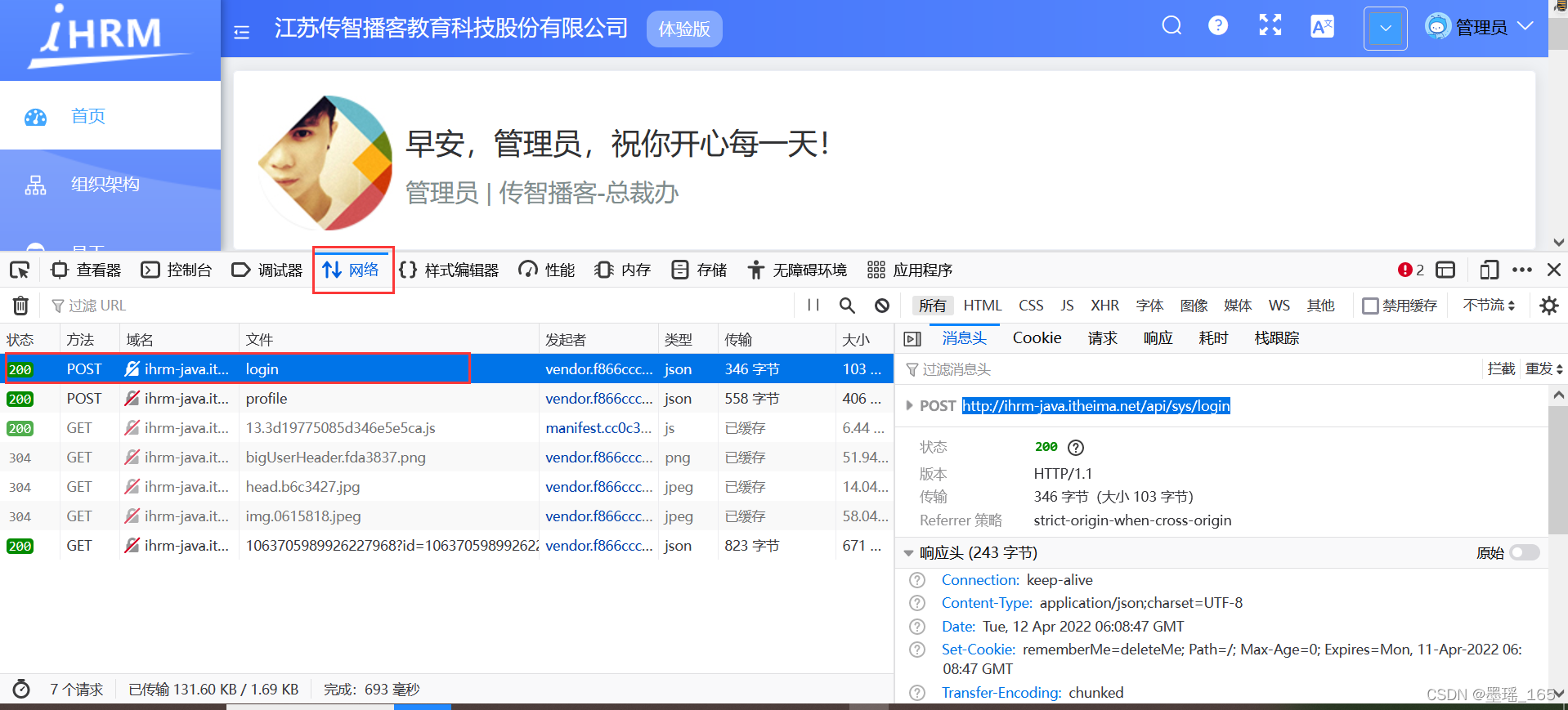This screenshot has width=1568, height=710.
Task: Toggle the split console icon
Action: (x=1445, y=270)
